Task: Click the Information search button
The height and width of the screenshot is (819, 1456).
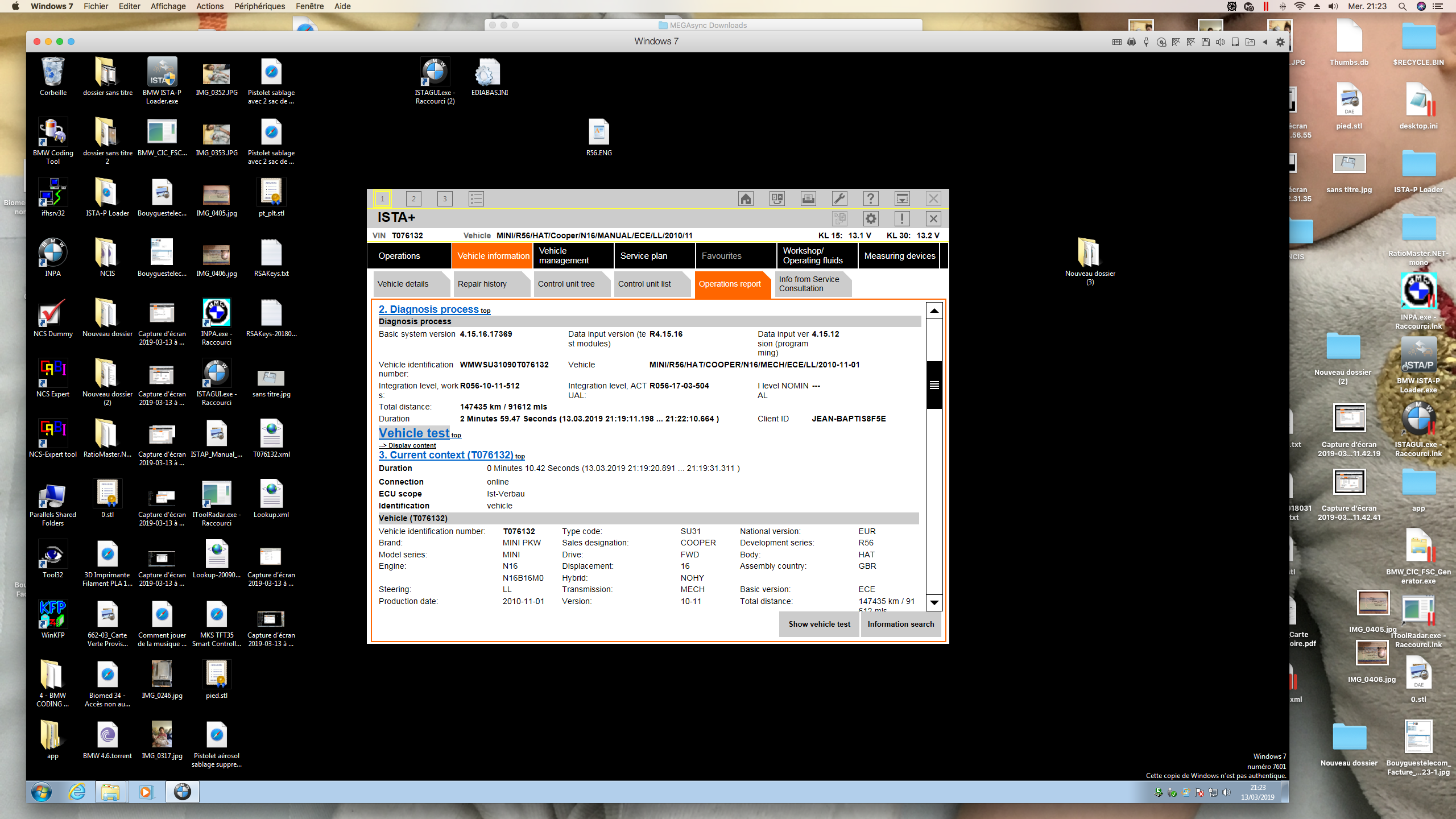Action: [x=900, y=624]
